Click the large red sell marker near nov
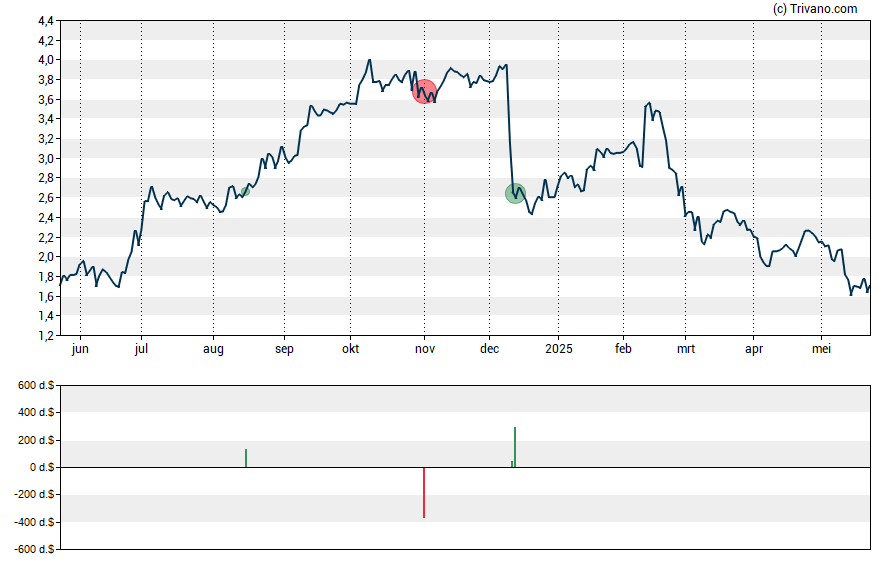The image size is (888, 565). point(424,92)
